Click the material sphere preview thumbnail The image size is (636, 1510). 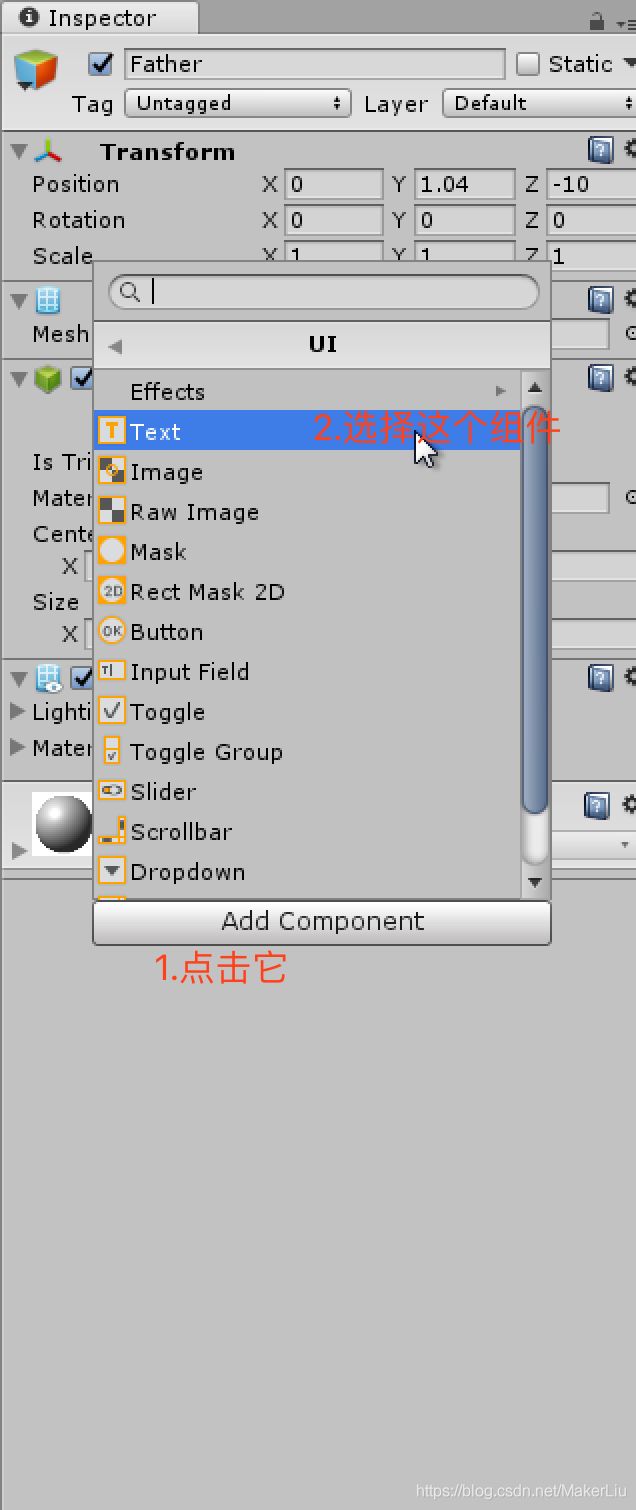point(63,824)
